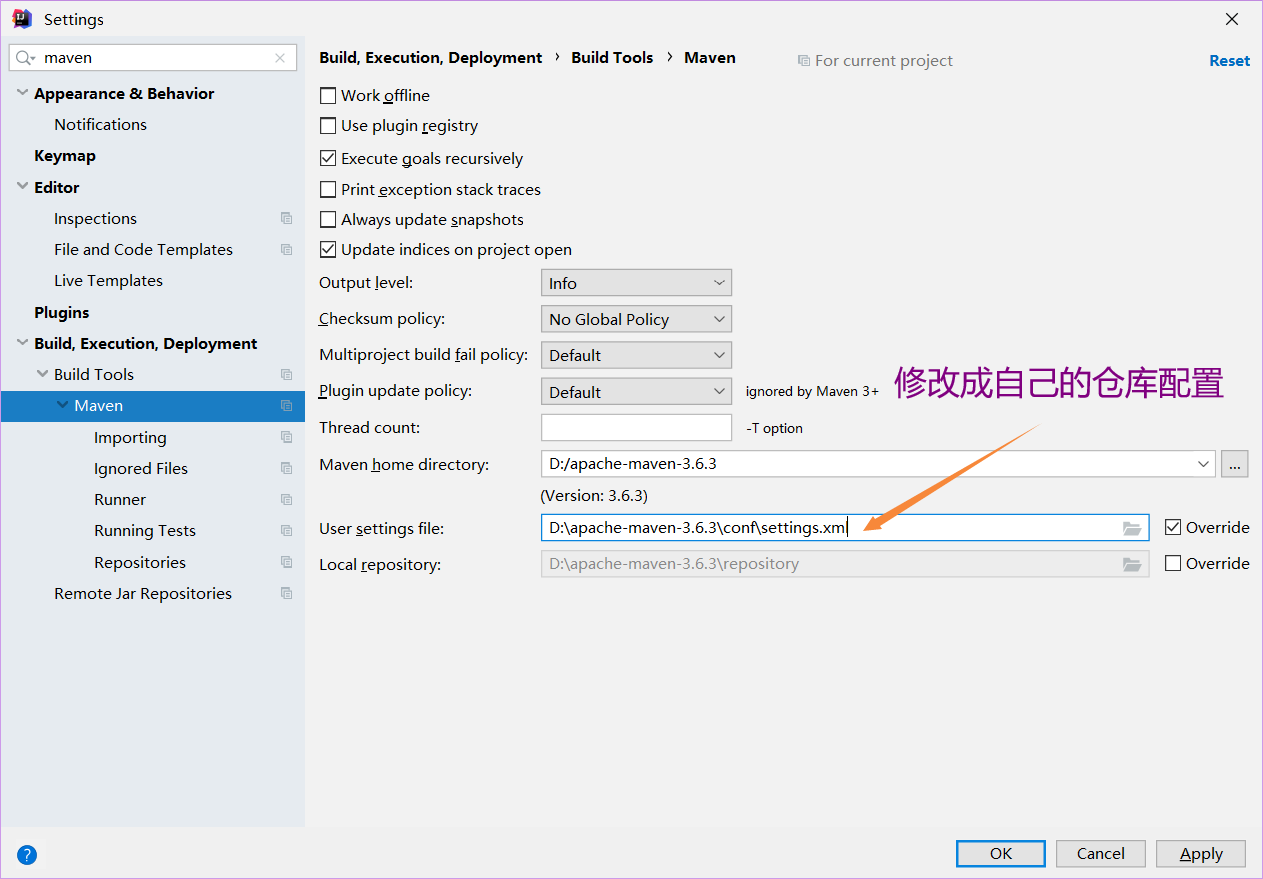This screenshot has height=879, width=1263.
Task: Click Build, Execution, Deployment breadcrumb
Action: point(431,58)
